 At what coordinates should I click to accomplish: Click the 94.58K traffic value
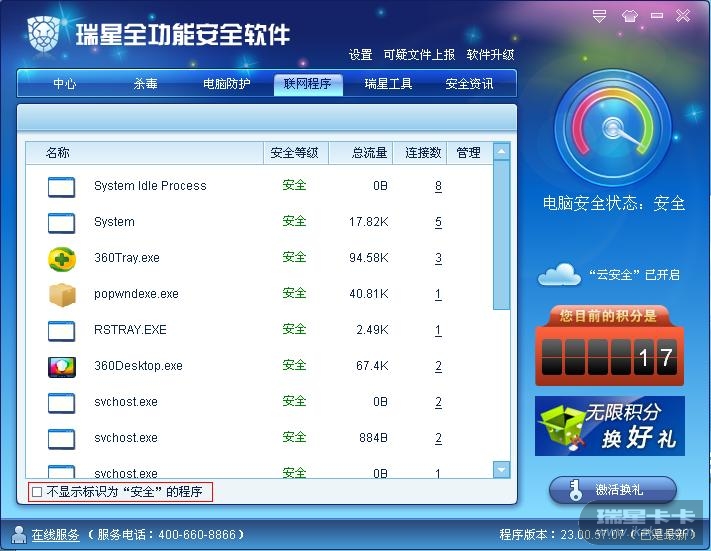[369, 258]
